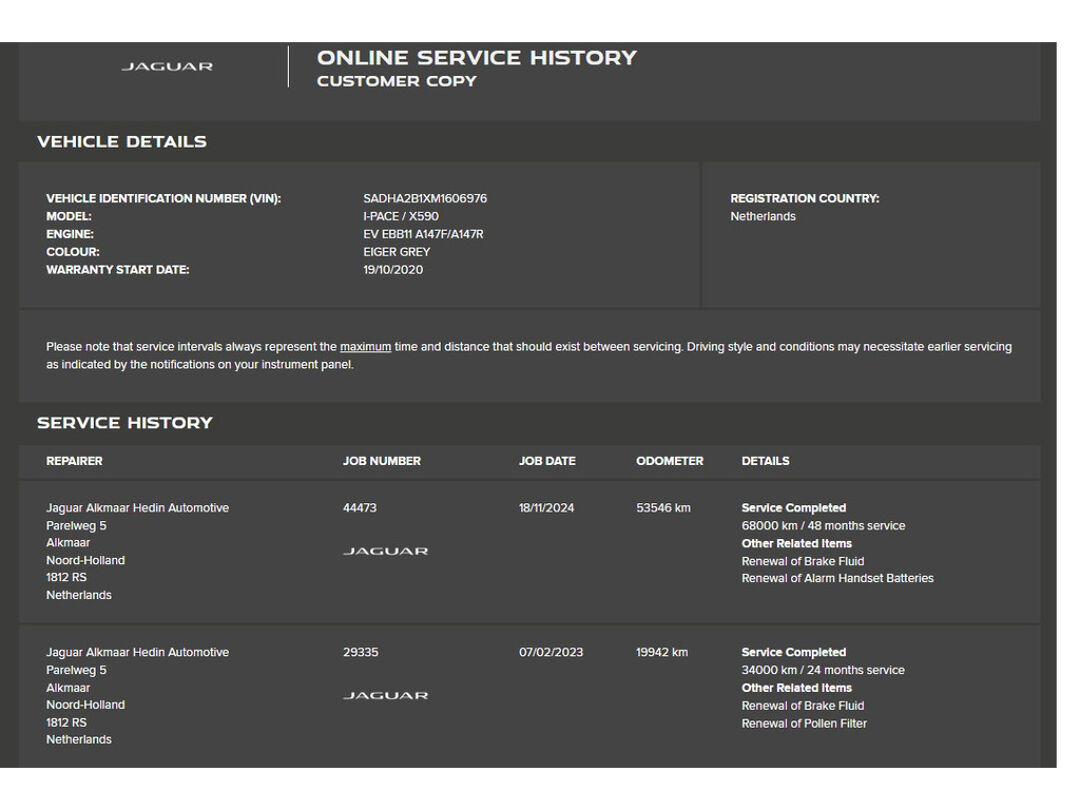Screen dimensions: 1080x810
Task: Select the job date 18/11/2024
Action: click(547, 508)
